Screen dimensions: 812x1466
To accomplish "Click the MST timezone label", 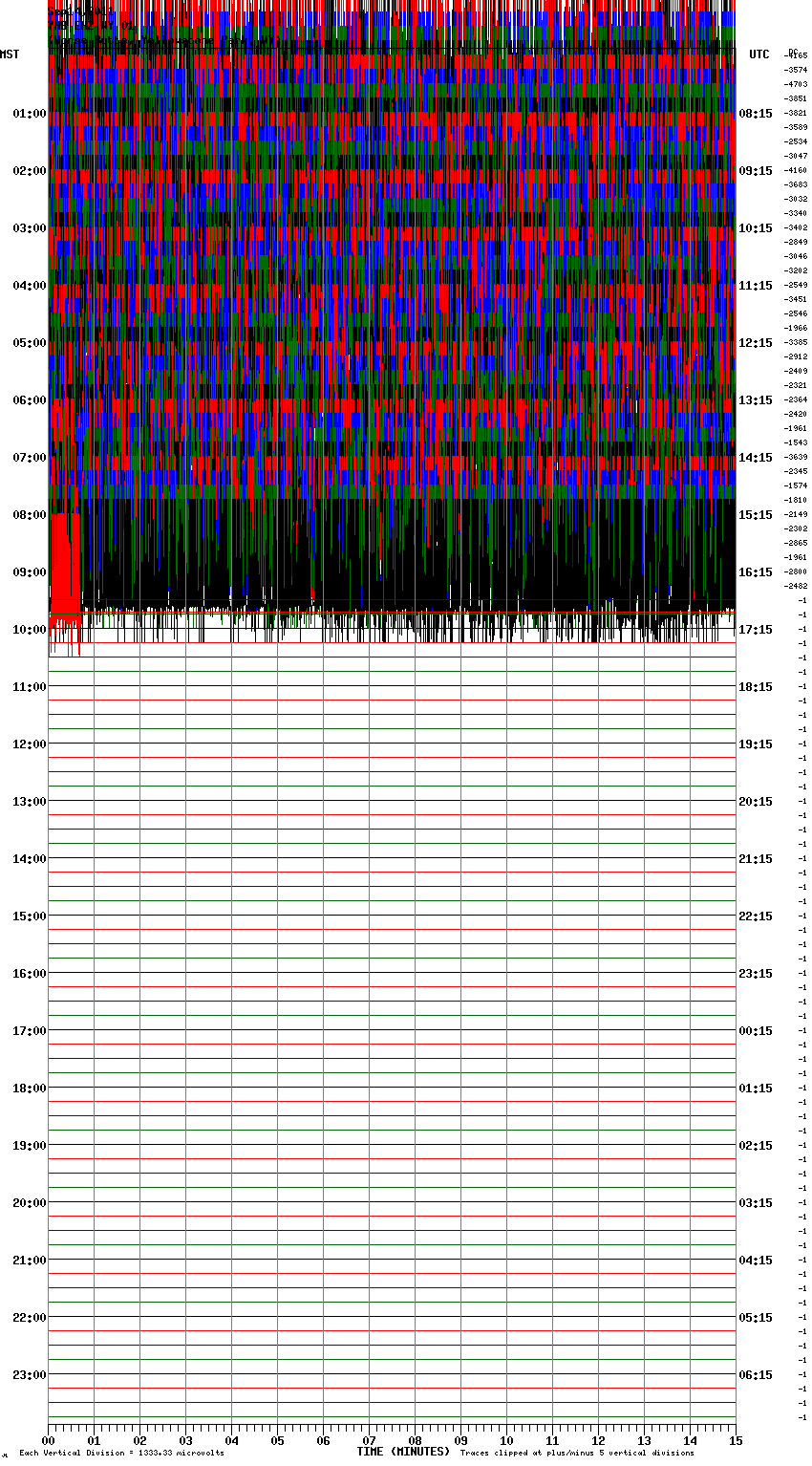I will point(10,55).
